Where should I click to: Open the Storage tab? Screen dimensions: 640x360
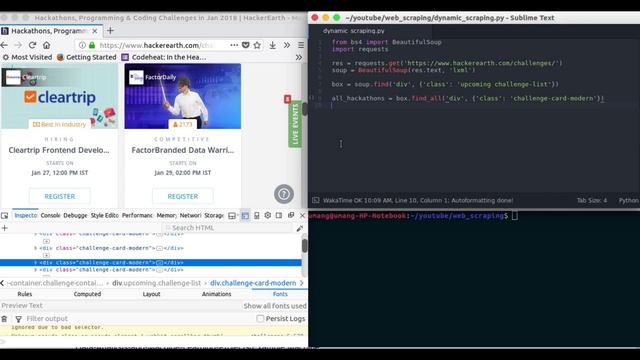214,216
